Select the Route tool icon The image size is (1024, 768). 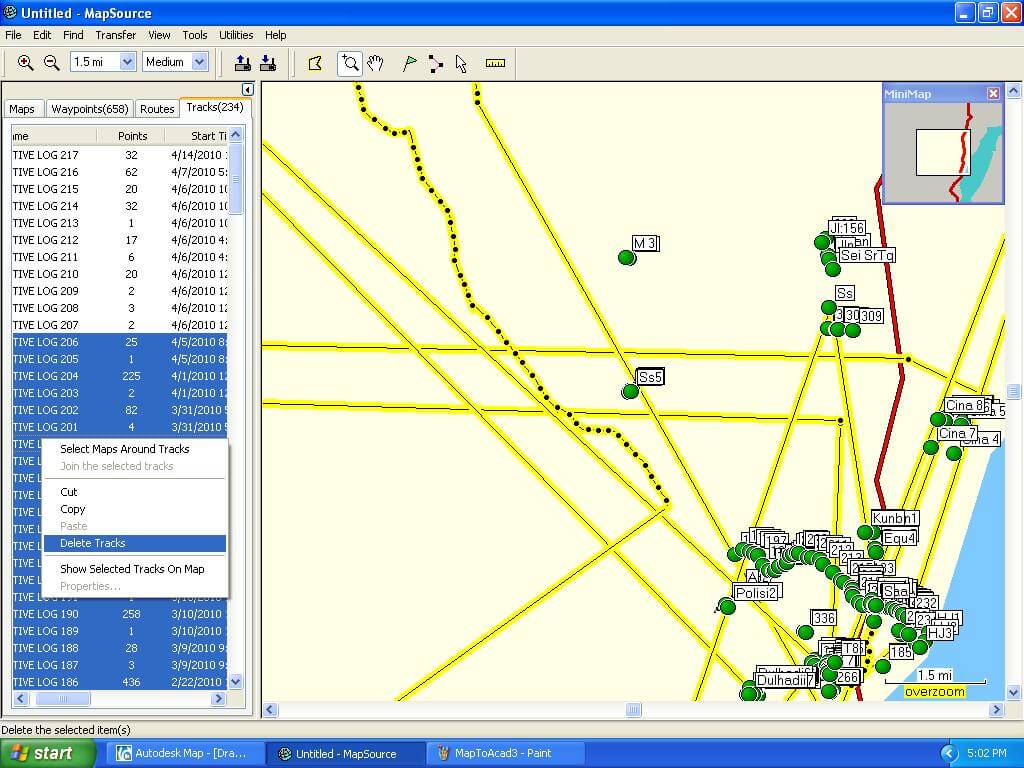pyautogui.click(x=436, y=63)
